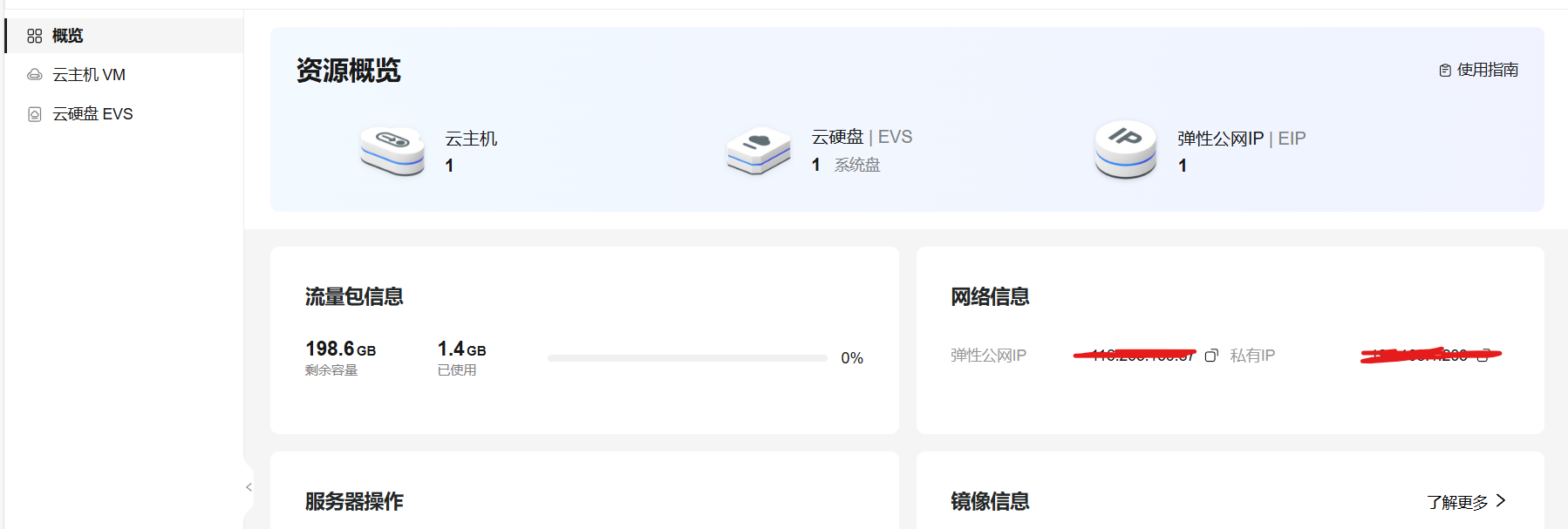Click the 云硬盘 EVS disk illustration
1568x529 pixels.
[x=759, y=150]
